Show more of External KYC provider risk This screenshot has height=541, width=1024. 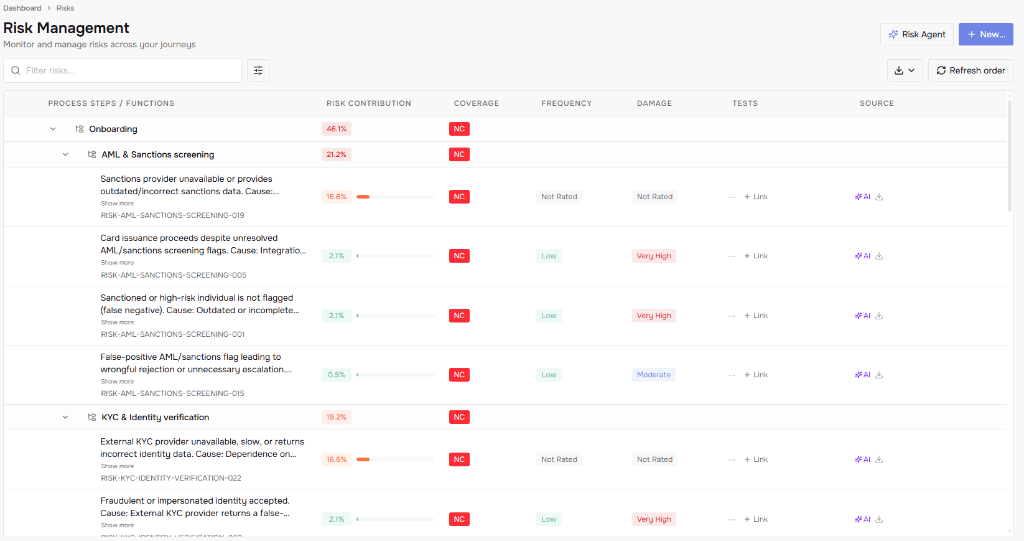[x=117, y=467]
